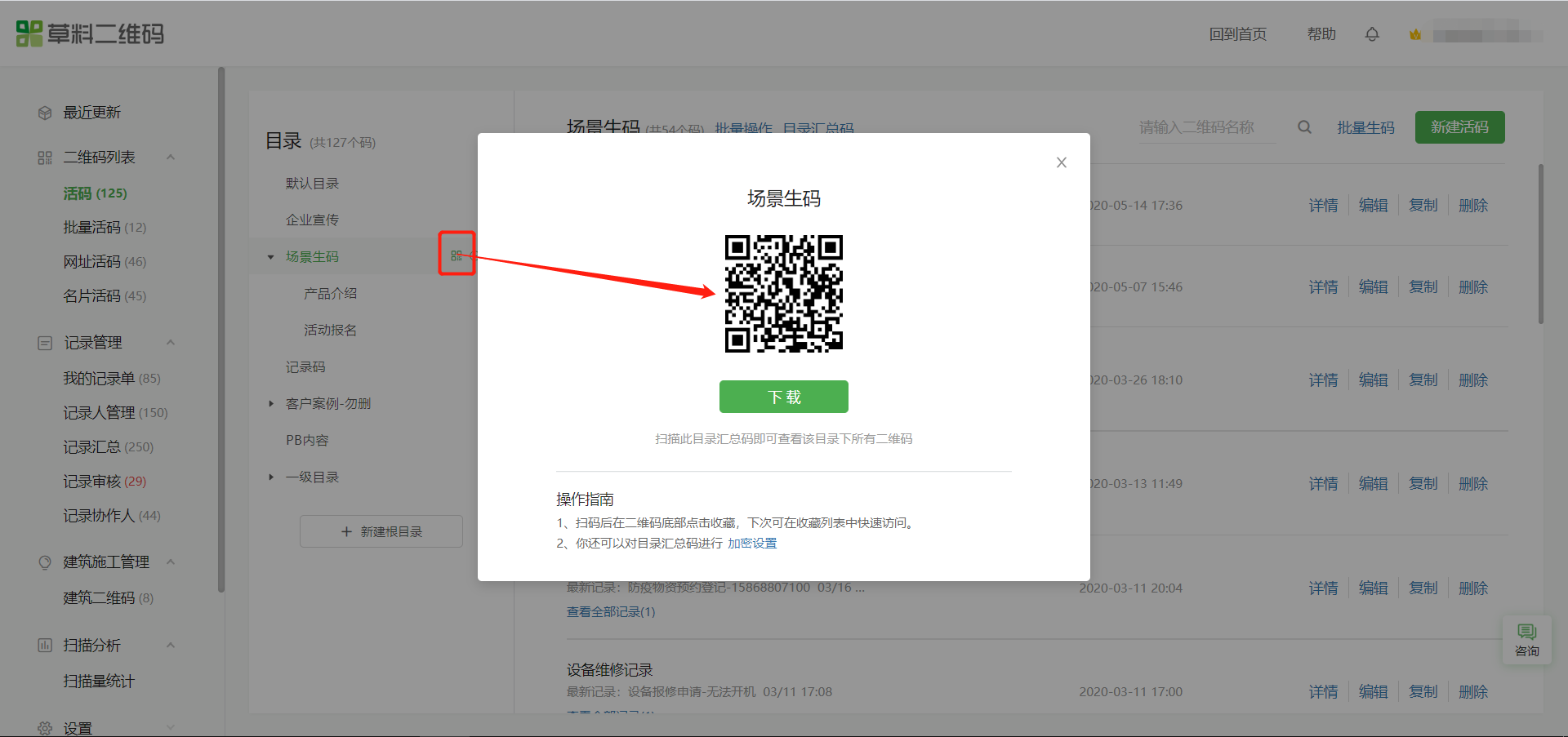Select 名片活码 (45)
The width and height of the screenshot is (1568, 737).
[x=105, y=296]
